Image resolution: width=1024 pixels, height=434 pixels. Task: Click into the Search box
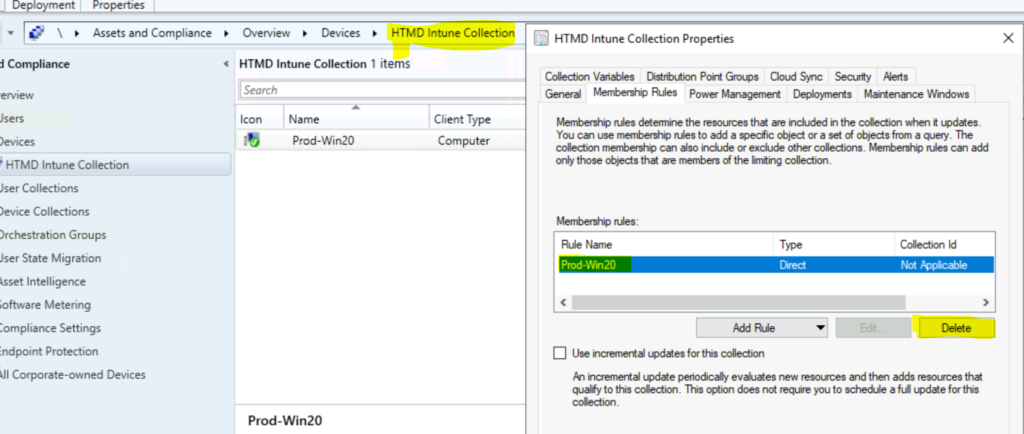383,90
